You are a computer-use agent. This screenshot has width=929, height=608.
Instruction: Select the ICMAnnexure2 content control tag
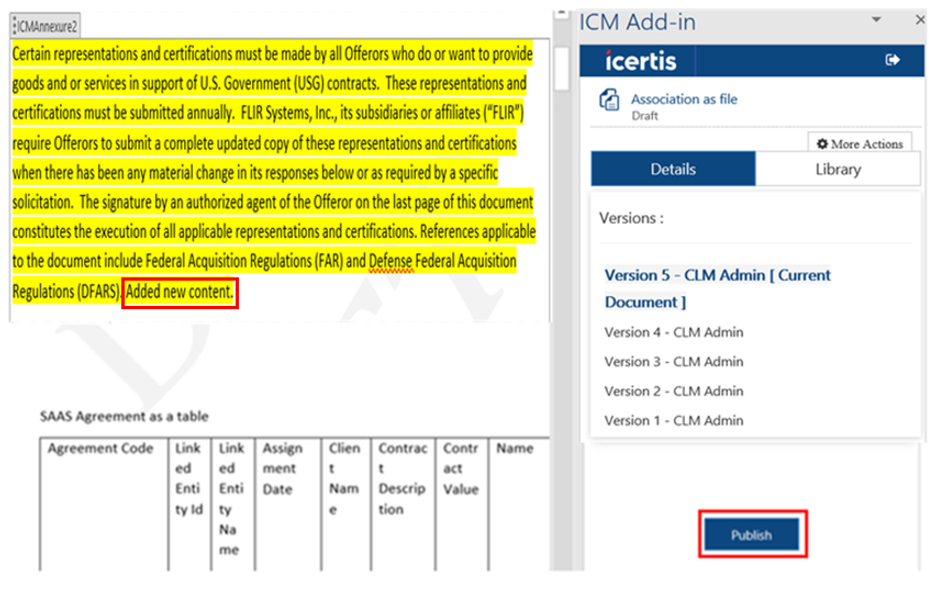[46, 24]
